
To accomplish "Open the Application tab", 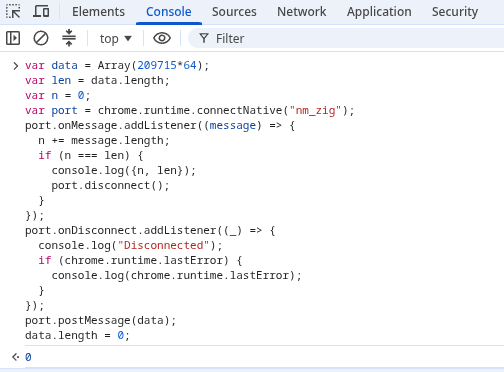I will click(379, 12).
